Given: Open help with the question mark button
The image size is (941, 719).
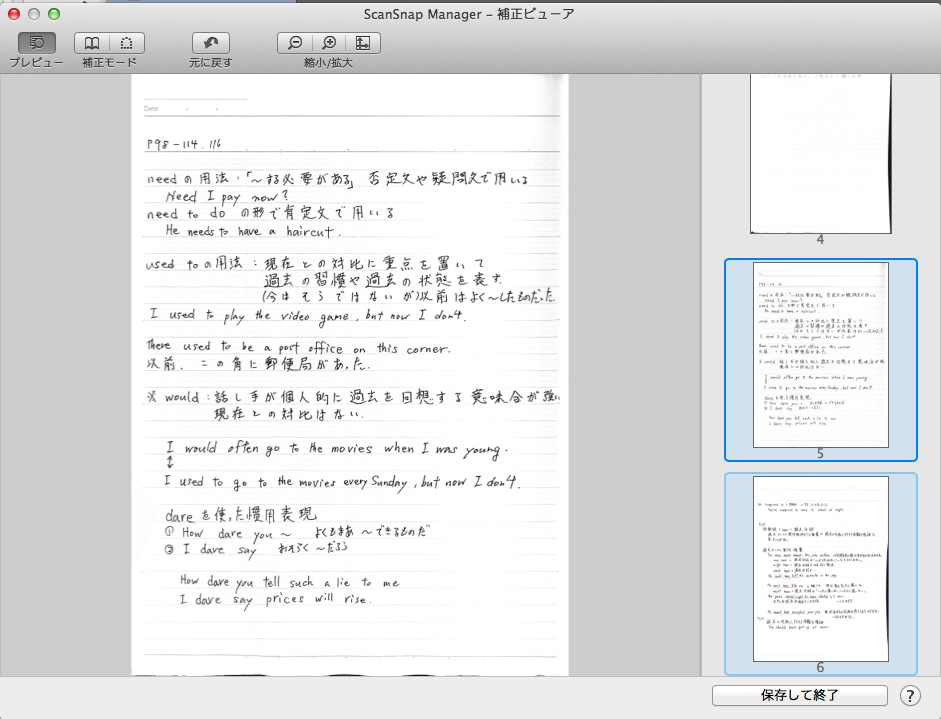Looking at the screenshot, I should 910,696.
